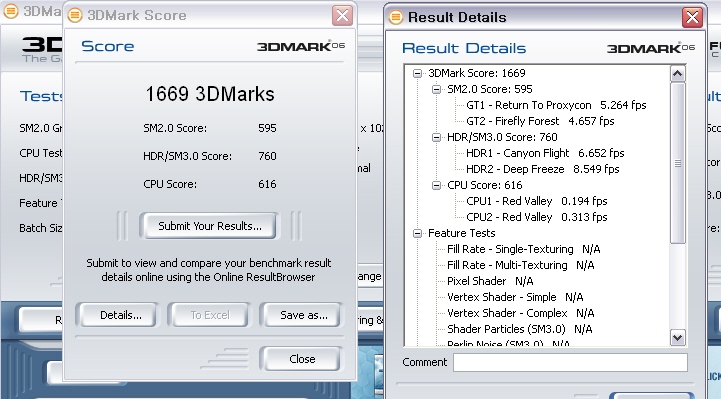
Task: Click the Result Details window title icon
Action: [x=396, y=17]
